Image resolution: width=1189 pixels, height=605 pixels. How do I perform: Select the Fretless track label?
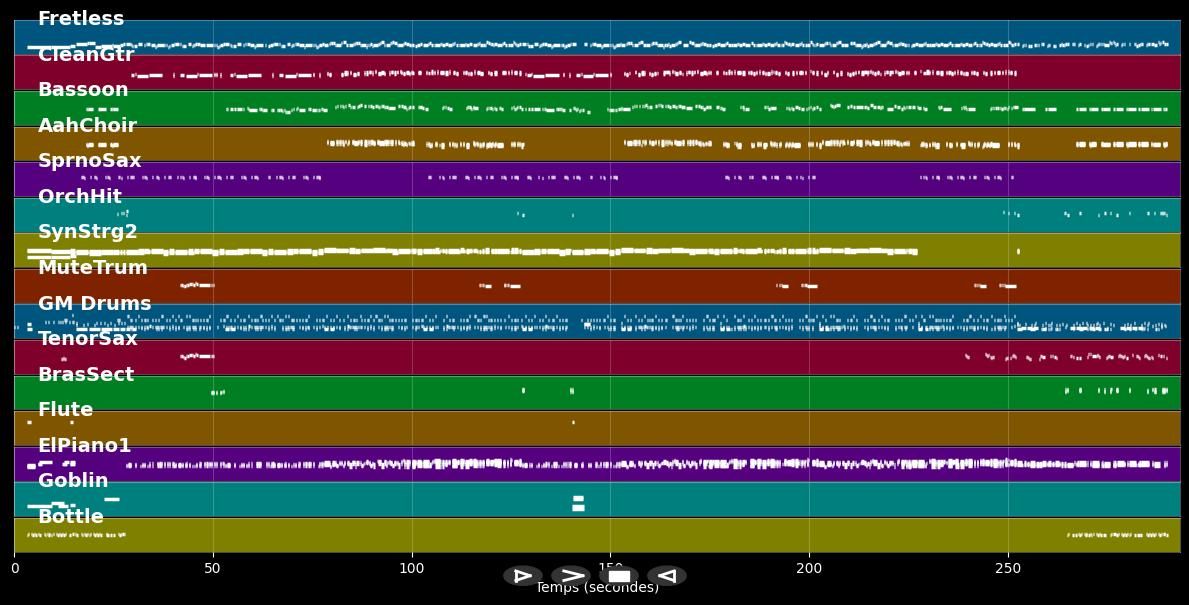81,19
